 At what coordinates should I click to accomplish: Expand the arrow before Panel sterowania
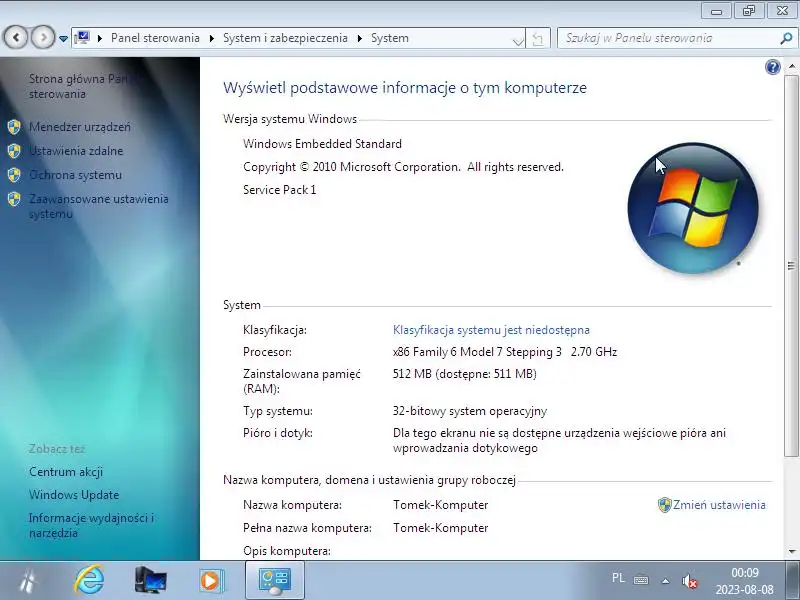tap(100, 38)
